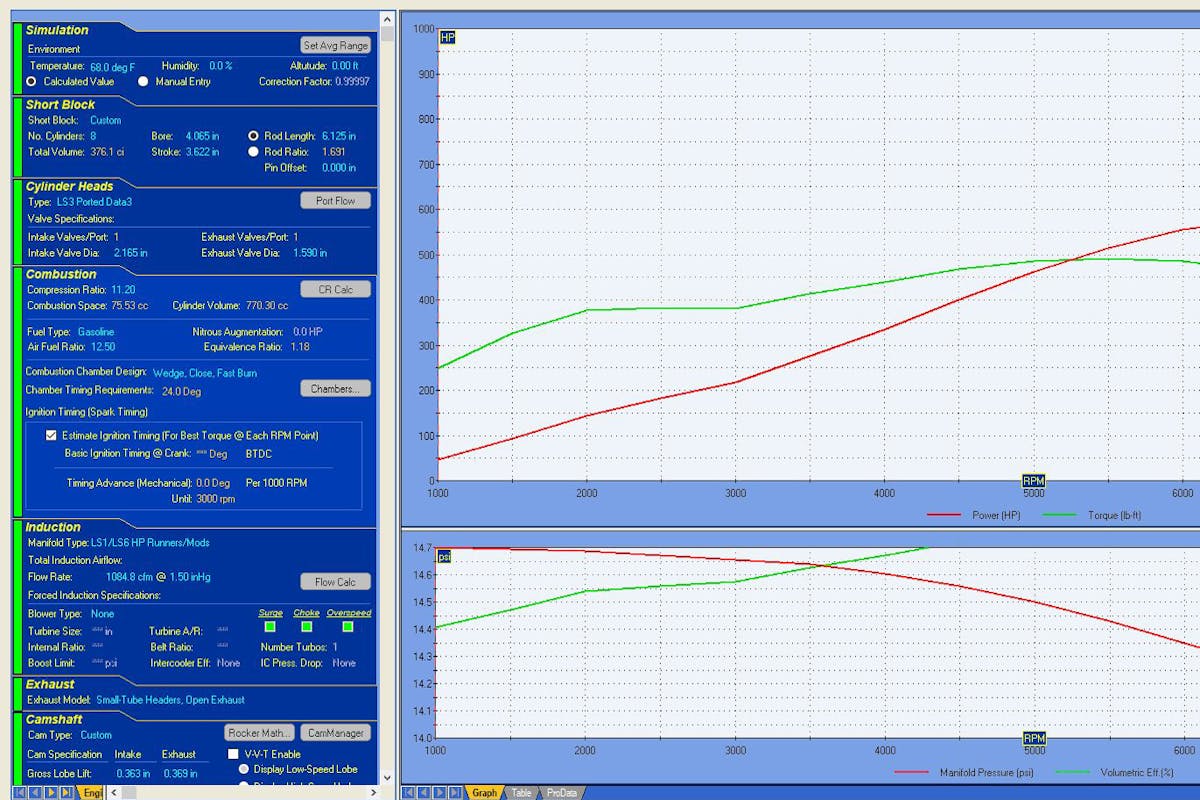Screen dimensions: 1200x800
Task: Change Exhaust Model Small-Tube Headers selection
Action: (x=170, y=700)
